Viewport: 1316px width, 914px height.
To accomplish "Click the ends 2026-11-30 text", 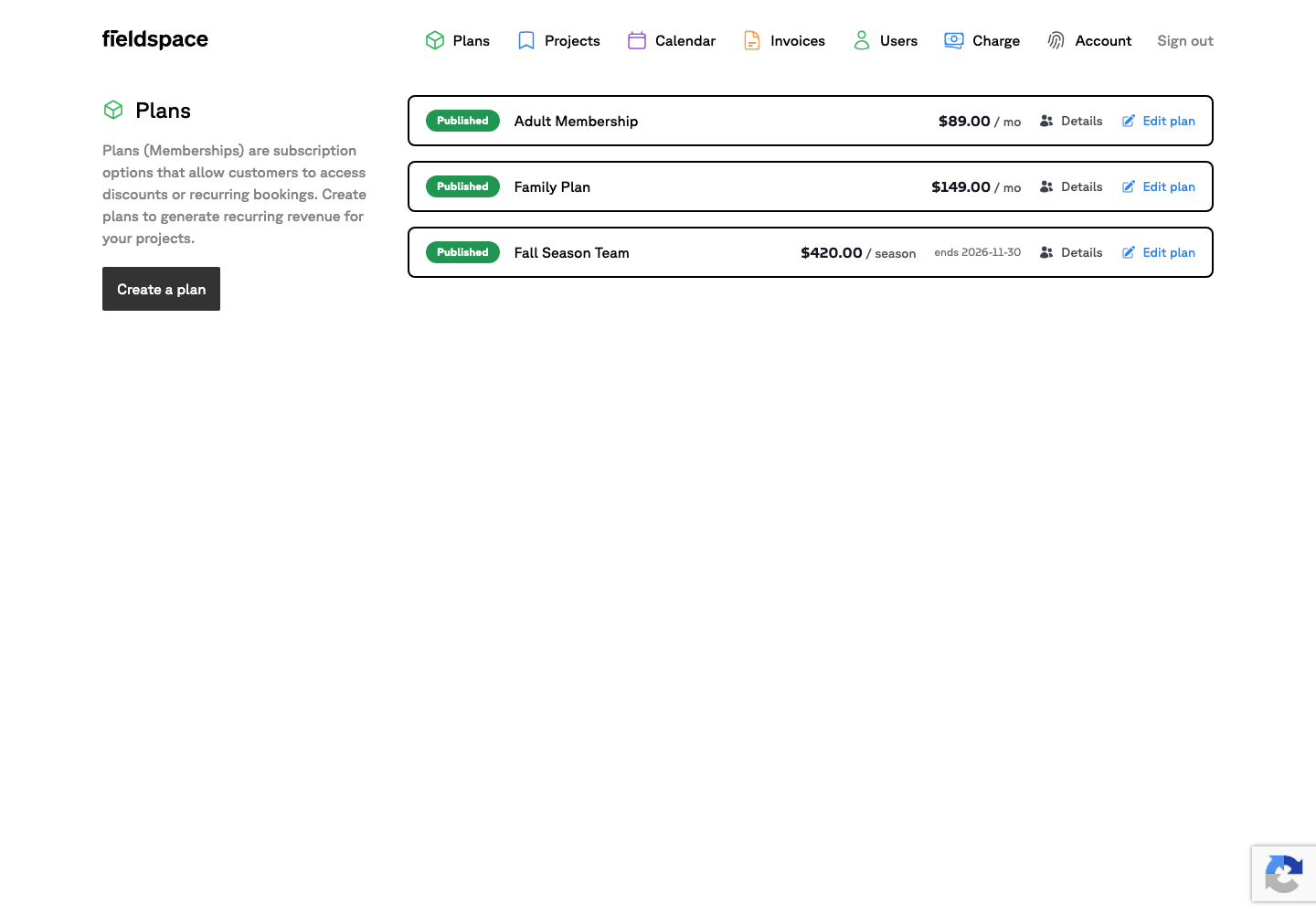I will click(978, 252).
